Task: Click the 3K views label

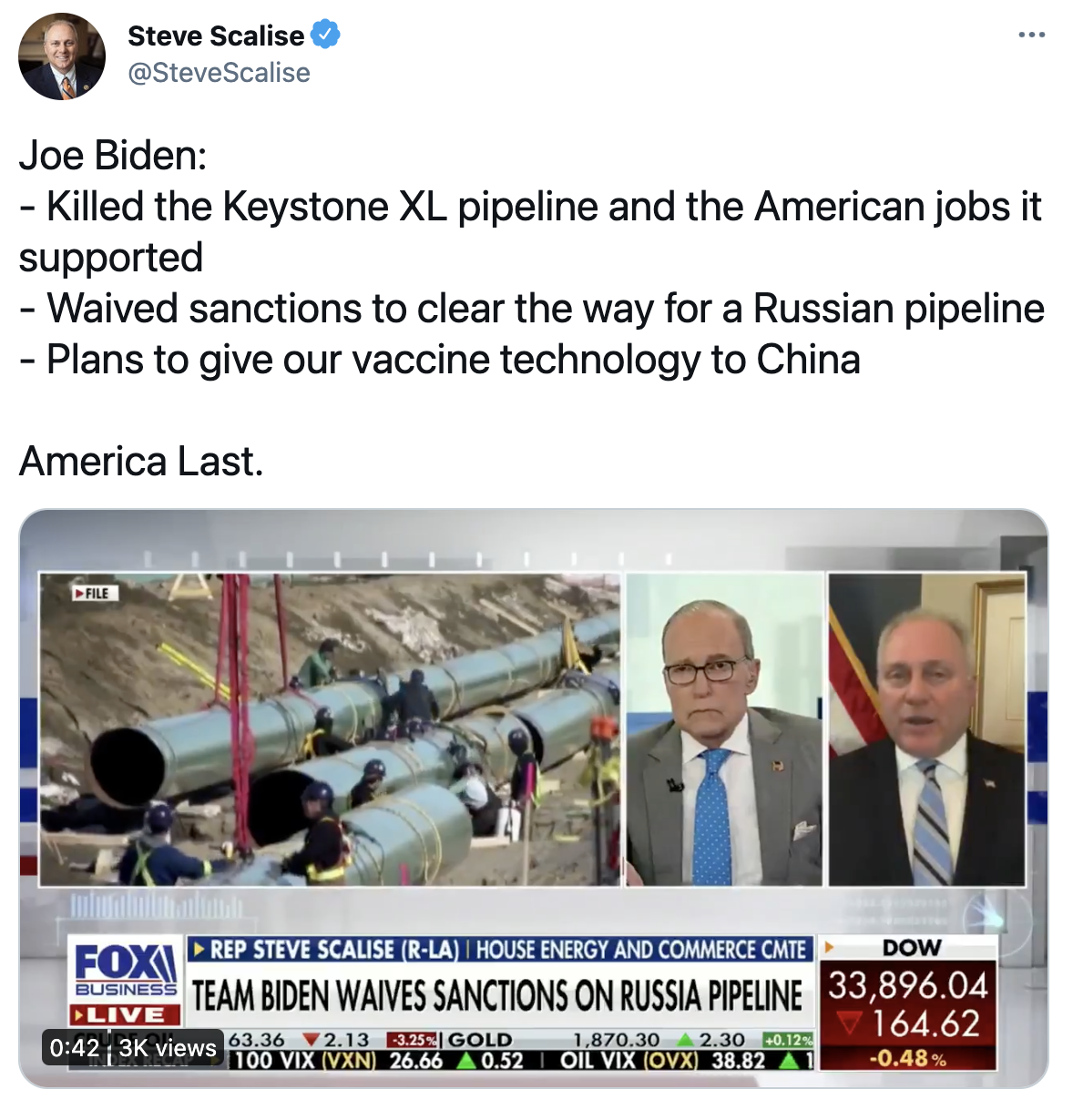Action: point(168,1048)
